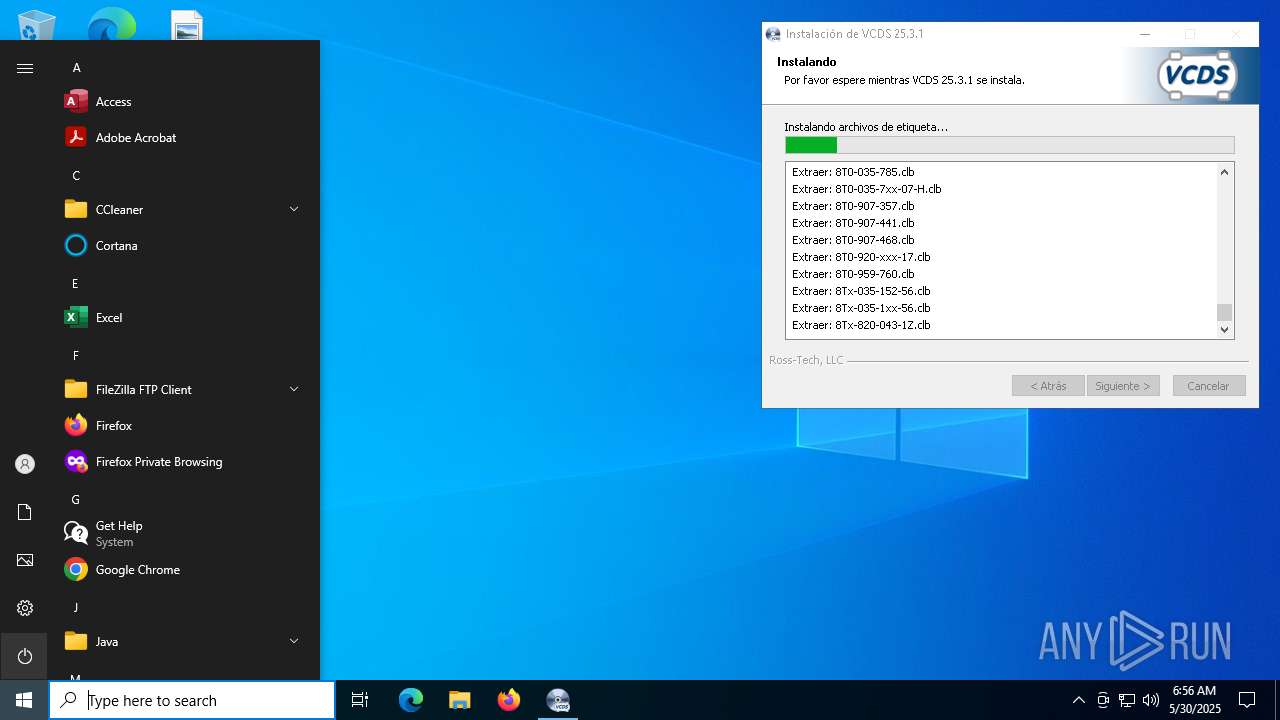The height and width of the screenshot is (720, 1280).
Task: Start Cortana from the app list
Action: tap(184, 245)
